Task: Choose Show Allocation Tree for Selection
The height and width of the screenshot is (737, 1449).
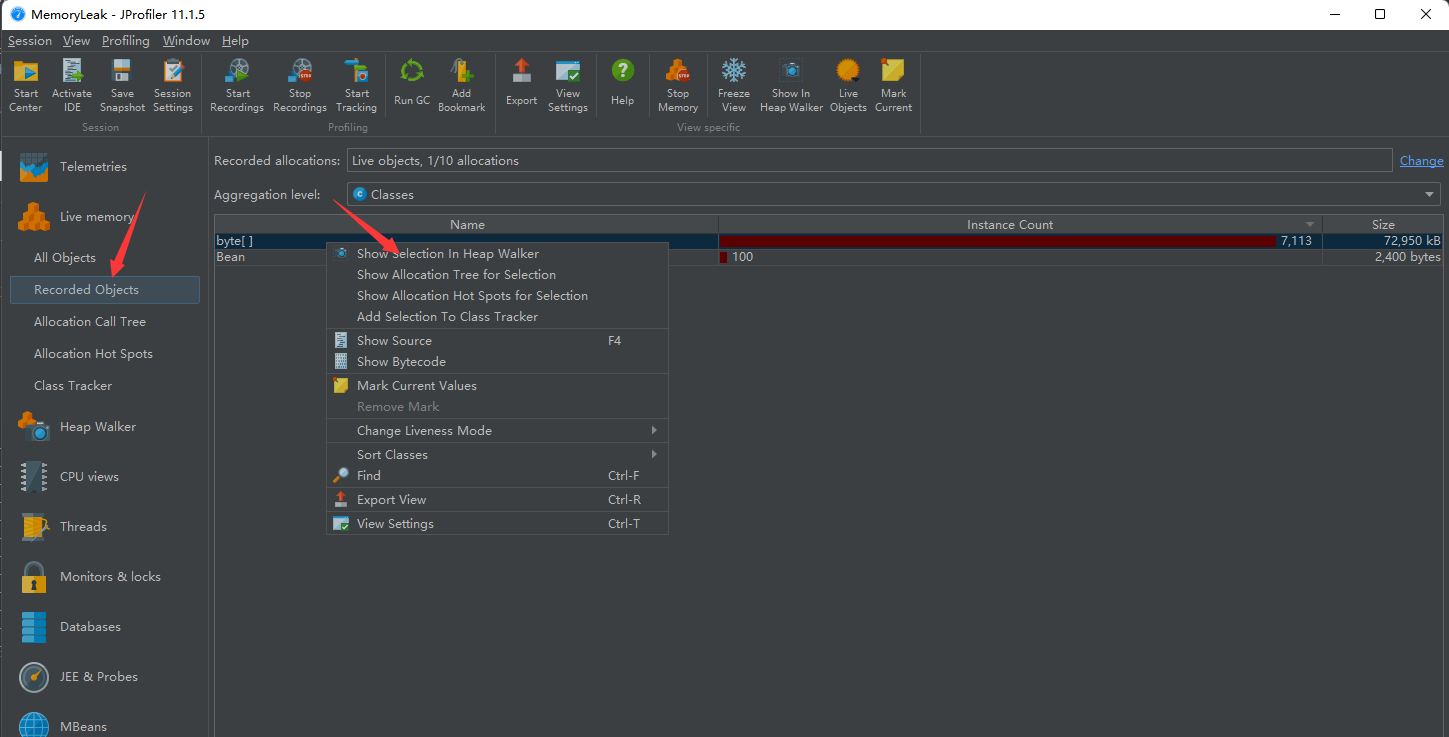Action: pyautogui.click(x=497, y=275)
